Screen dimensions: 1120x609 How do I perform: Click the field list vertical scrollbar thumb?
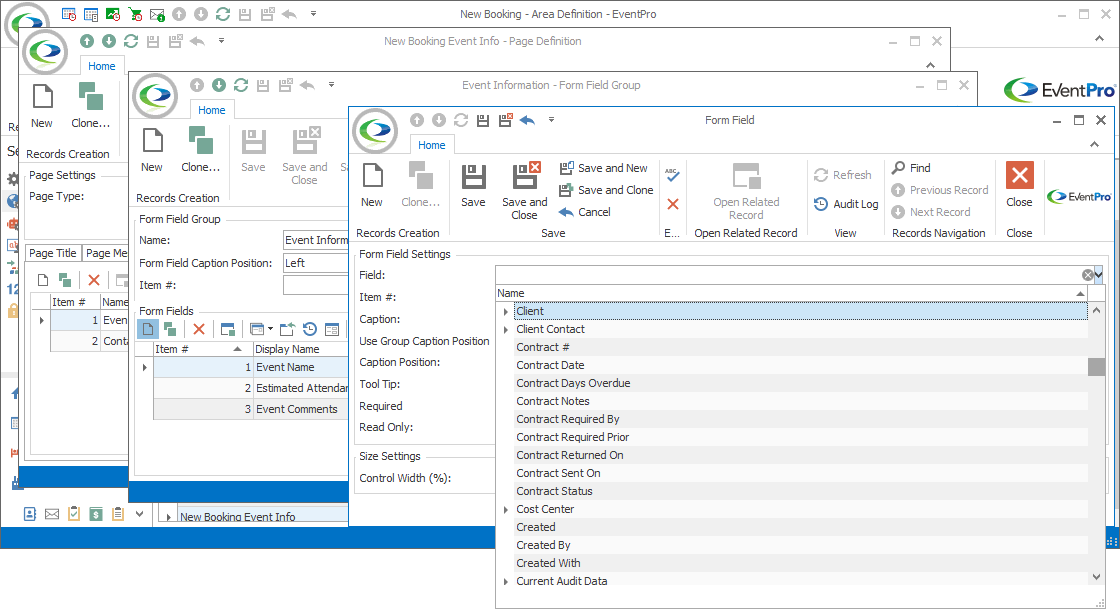coord(1096,367)
